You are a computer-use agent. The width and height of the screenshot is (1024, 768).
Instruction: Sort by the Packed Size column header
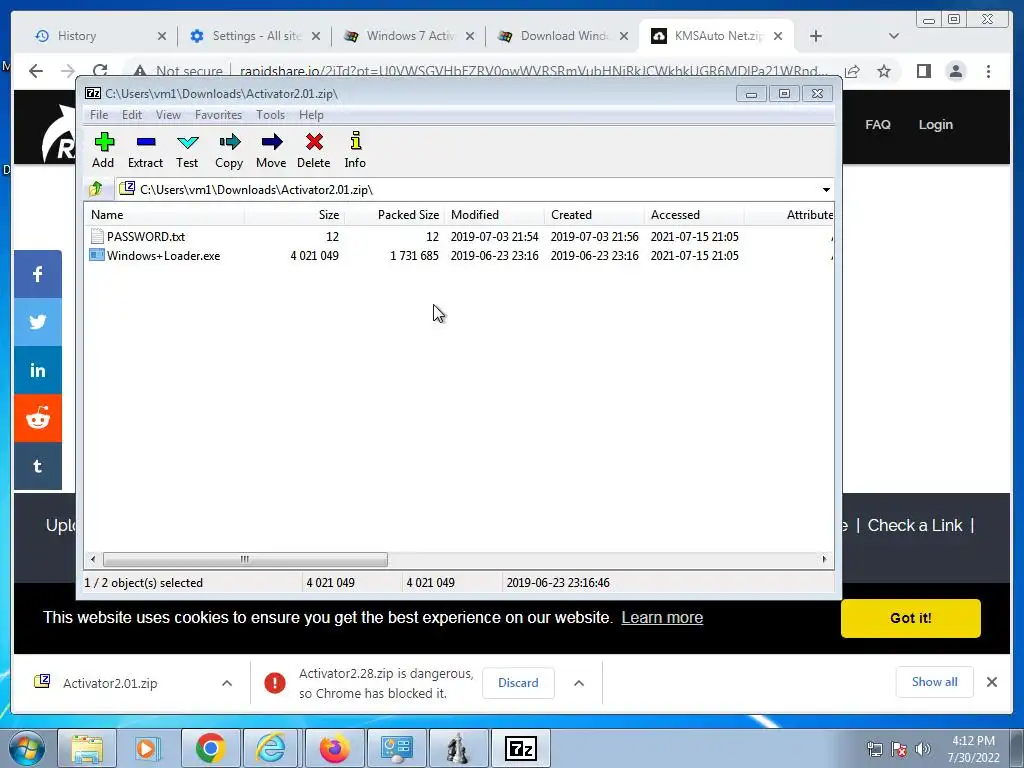pos(394,215)
